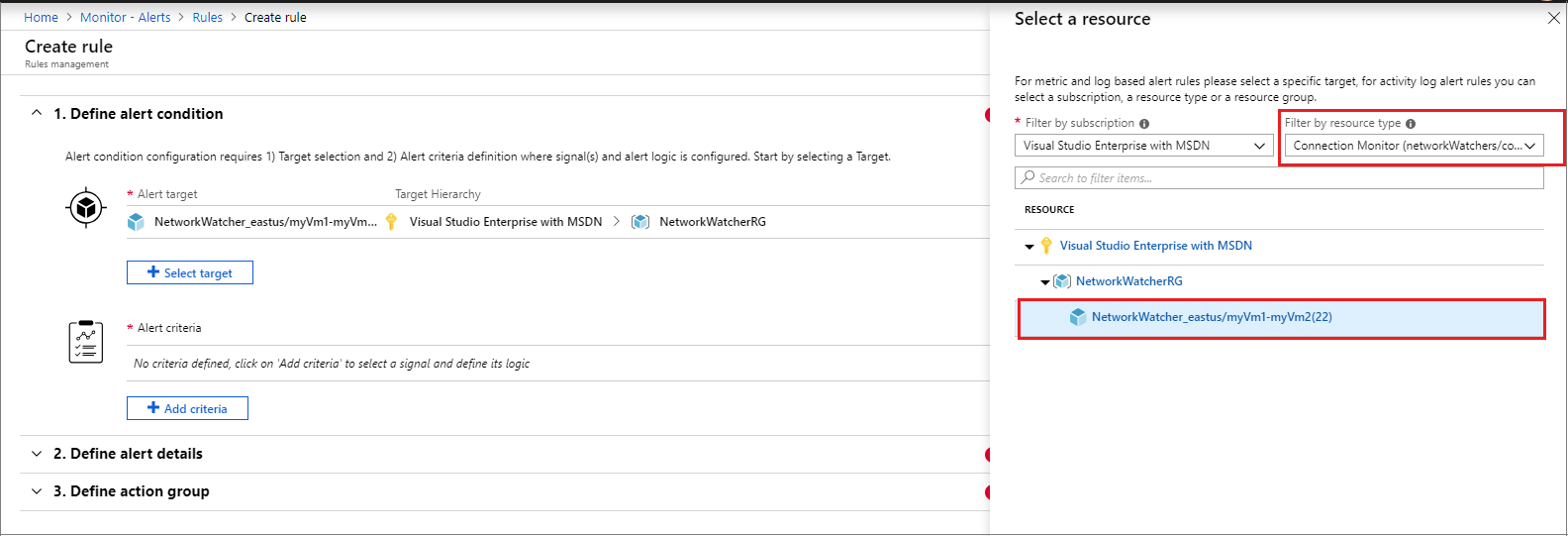Viewport: 1568px width, 536px height.
Task: Expand the Define alert details section
Action: 37,454
